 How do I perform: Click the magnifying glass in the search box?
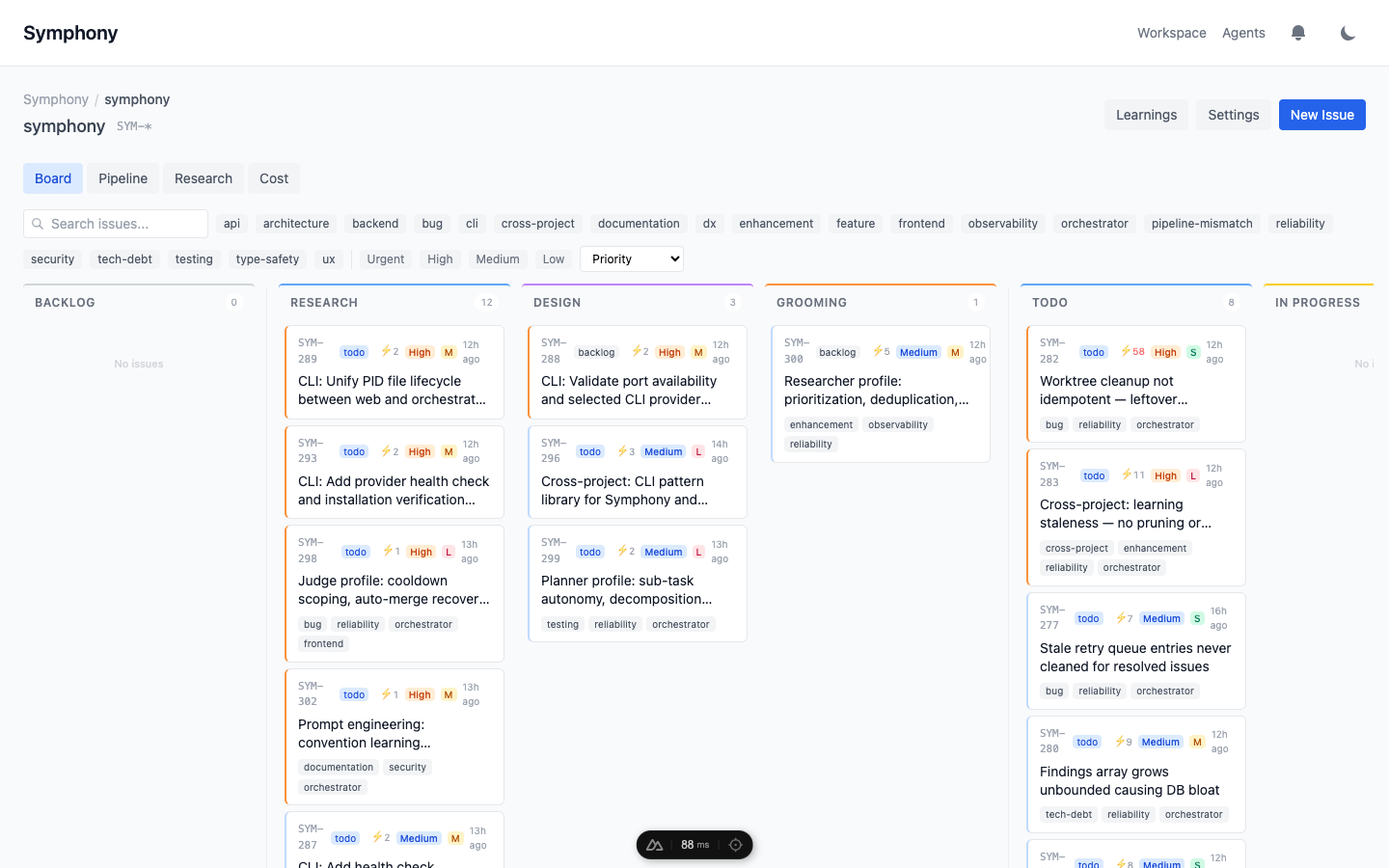click(x=38, y=224)
